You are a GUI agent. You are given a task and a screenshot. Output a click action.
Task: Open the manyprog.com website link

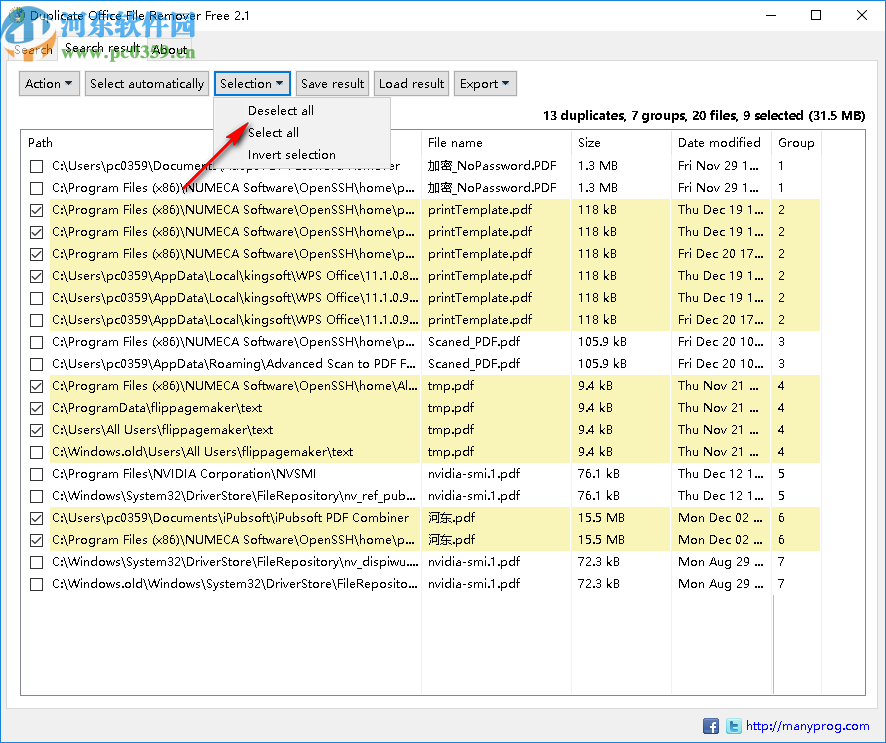pyautogui.click(x=808, y=726)
